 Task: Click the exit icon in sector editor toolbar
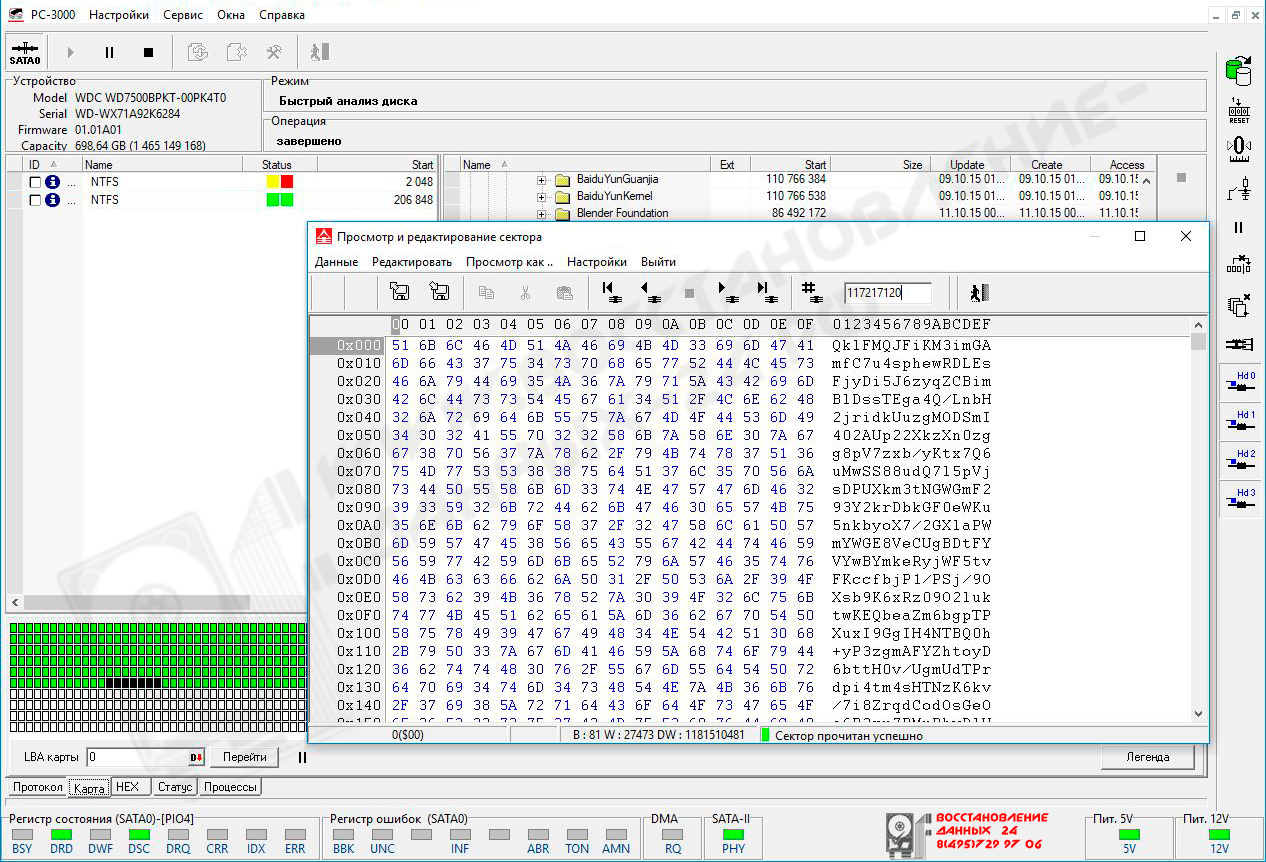click(978, 292)
